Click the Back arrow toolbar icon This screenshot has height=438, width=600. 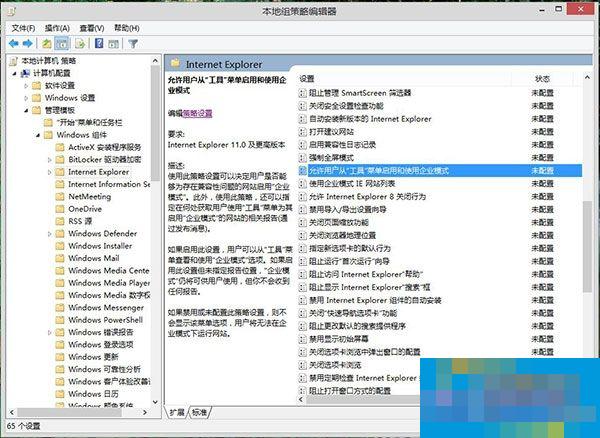(x=14, y=43)
